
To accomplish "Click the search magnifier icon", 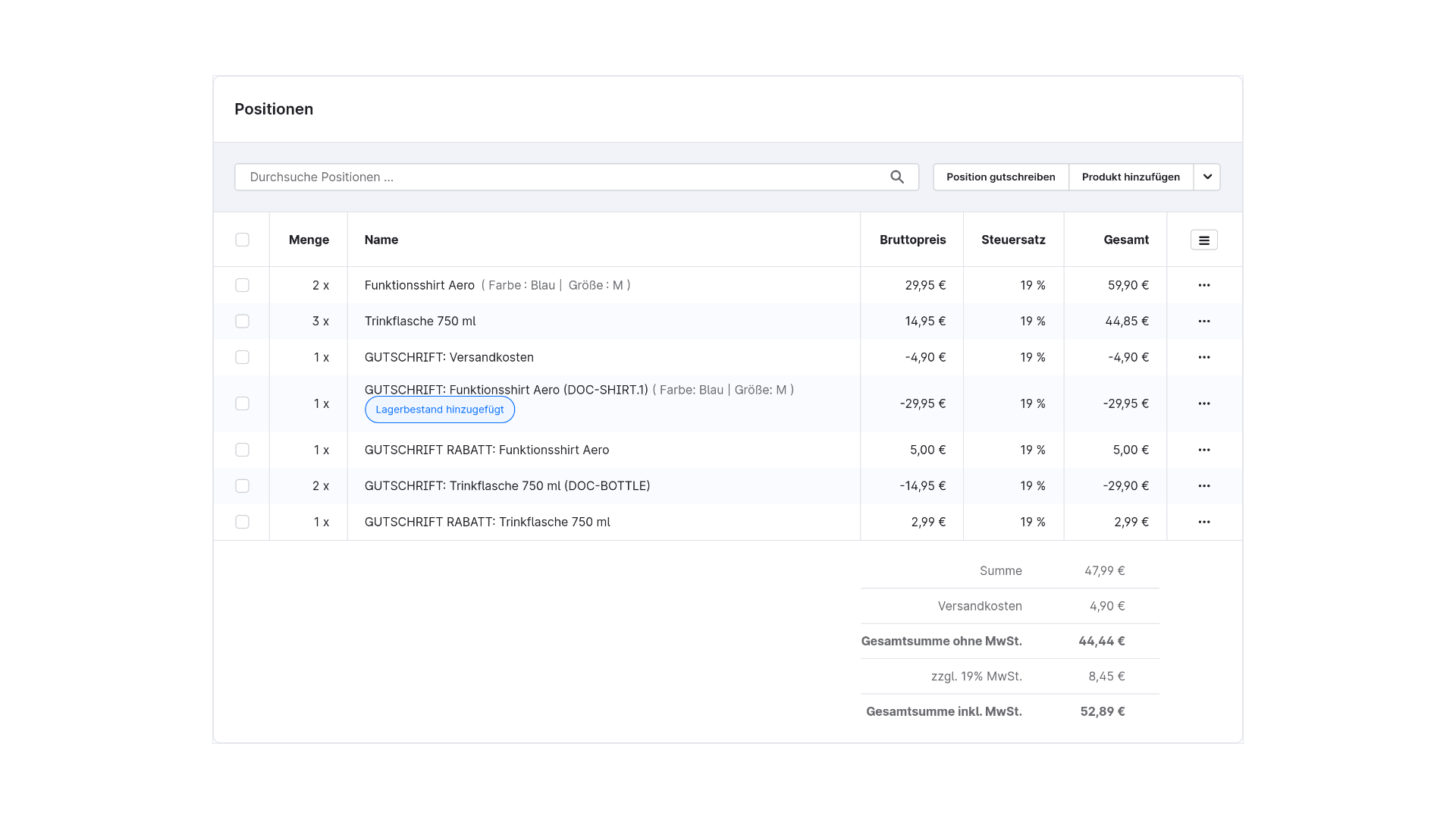I will (x=897, y=177).
